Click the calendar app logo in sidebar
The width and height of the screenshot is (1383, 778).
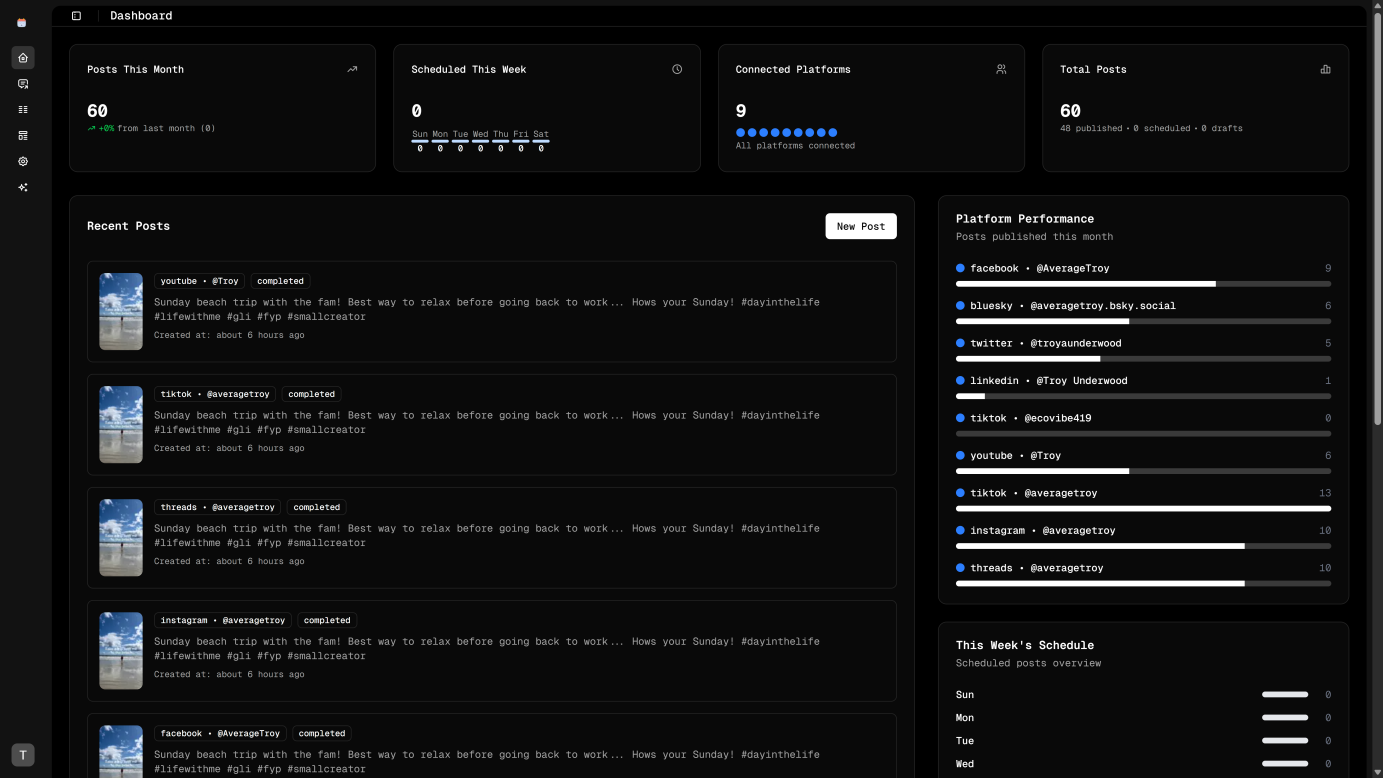[22, 22]
